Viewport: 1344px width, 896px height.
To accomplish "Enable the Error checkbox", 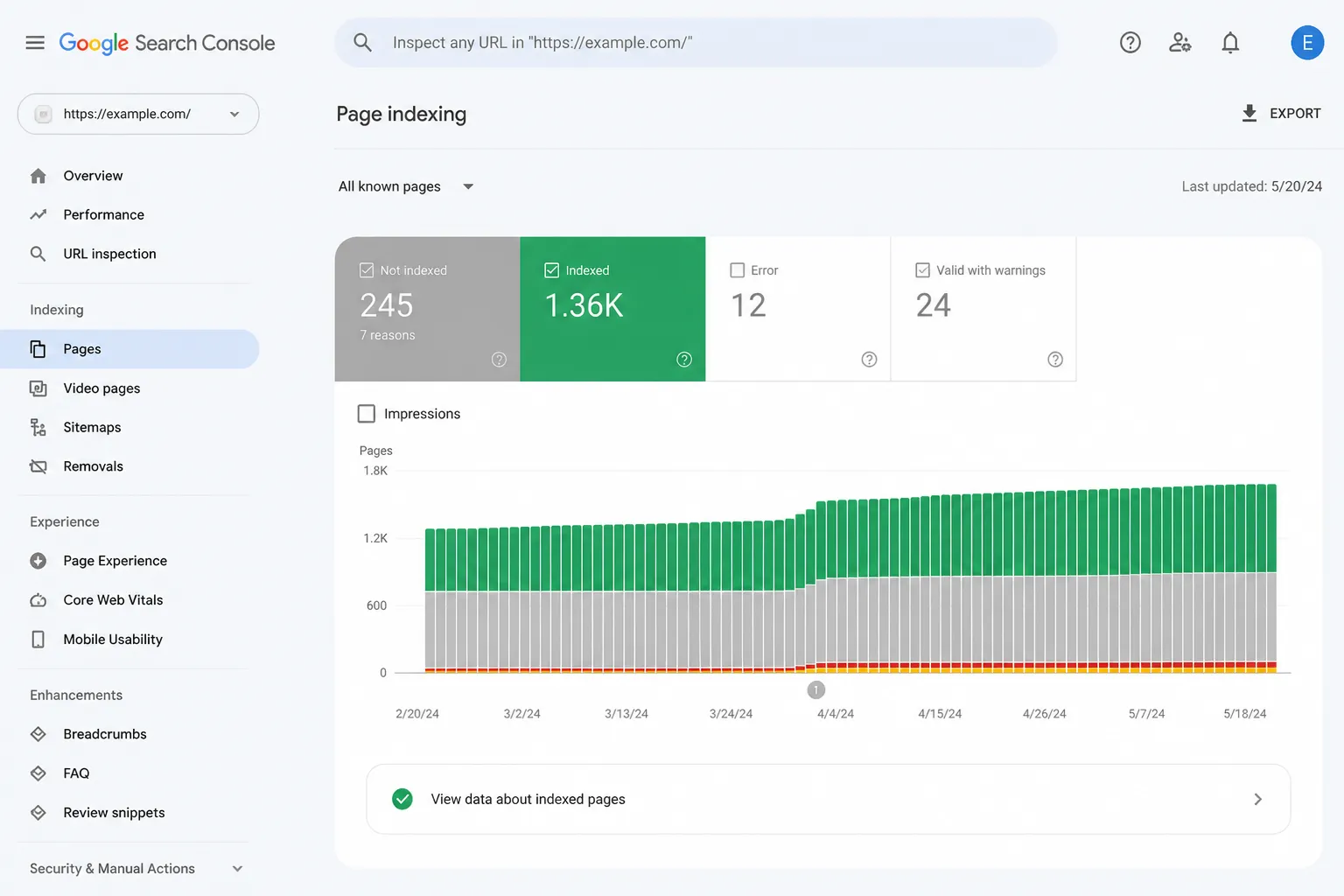I will pyautogui.click(x=738, y=270).
